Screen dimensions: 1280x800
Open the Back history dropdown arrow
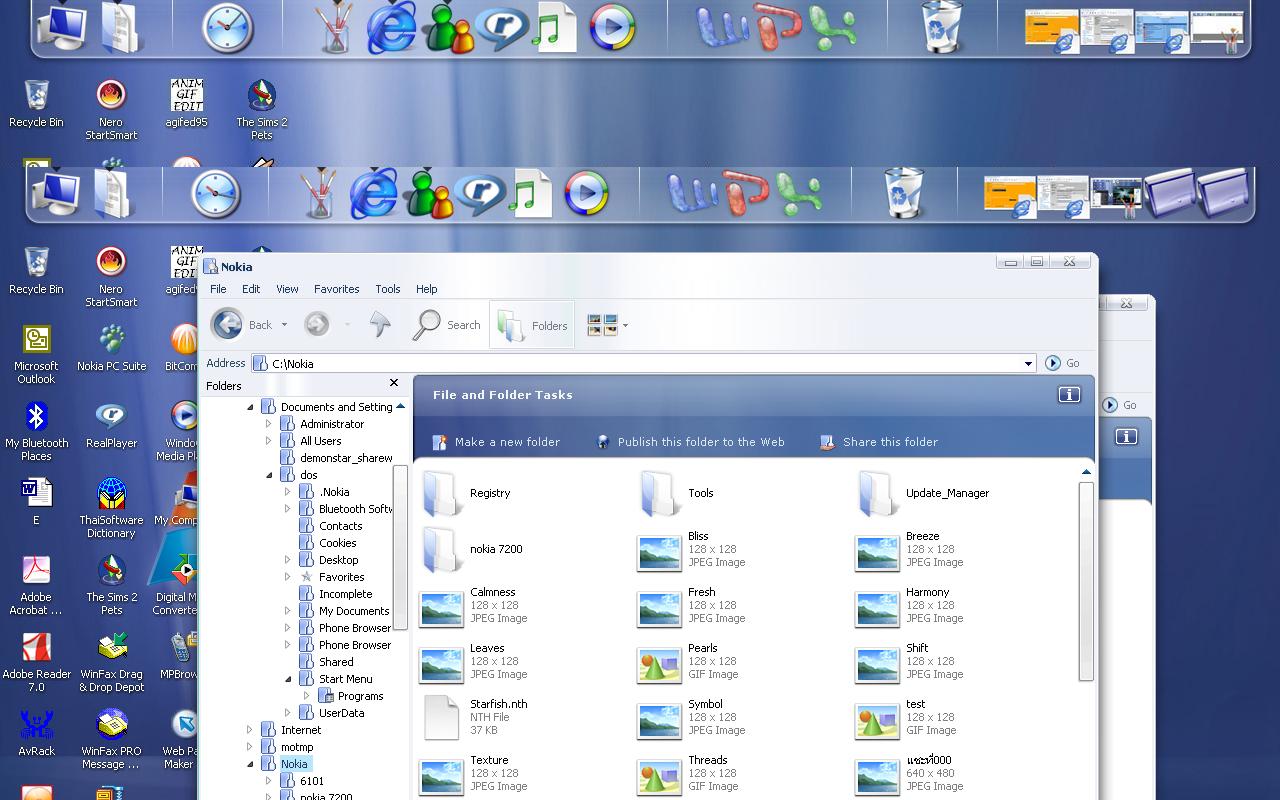tap(284, 325)
